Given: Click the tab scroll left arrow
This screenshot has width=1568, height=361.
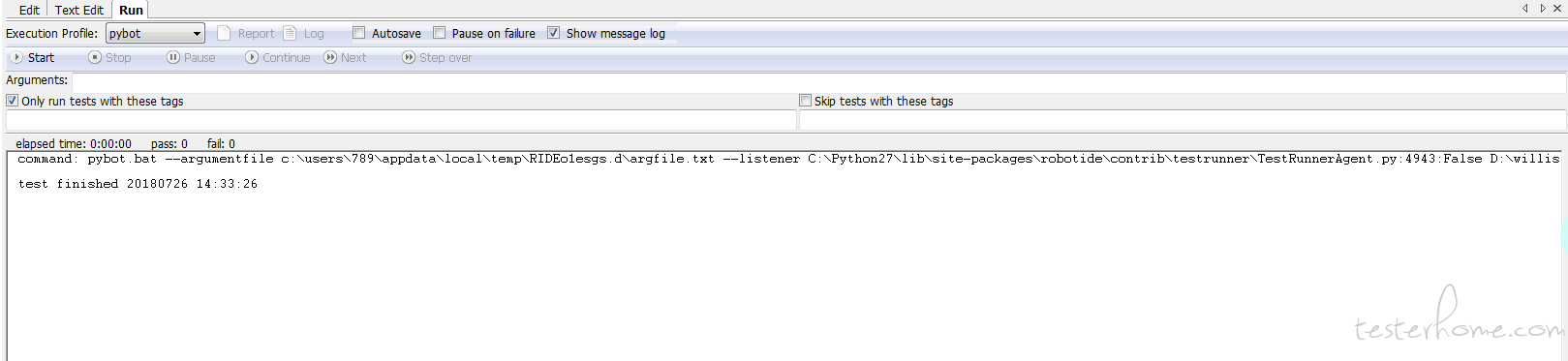Looking at the screenshot, I should [1525, 9].
